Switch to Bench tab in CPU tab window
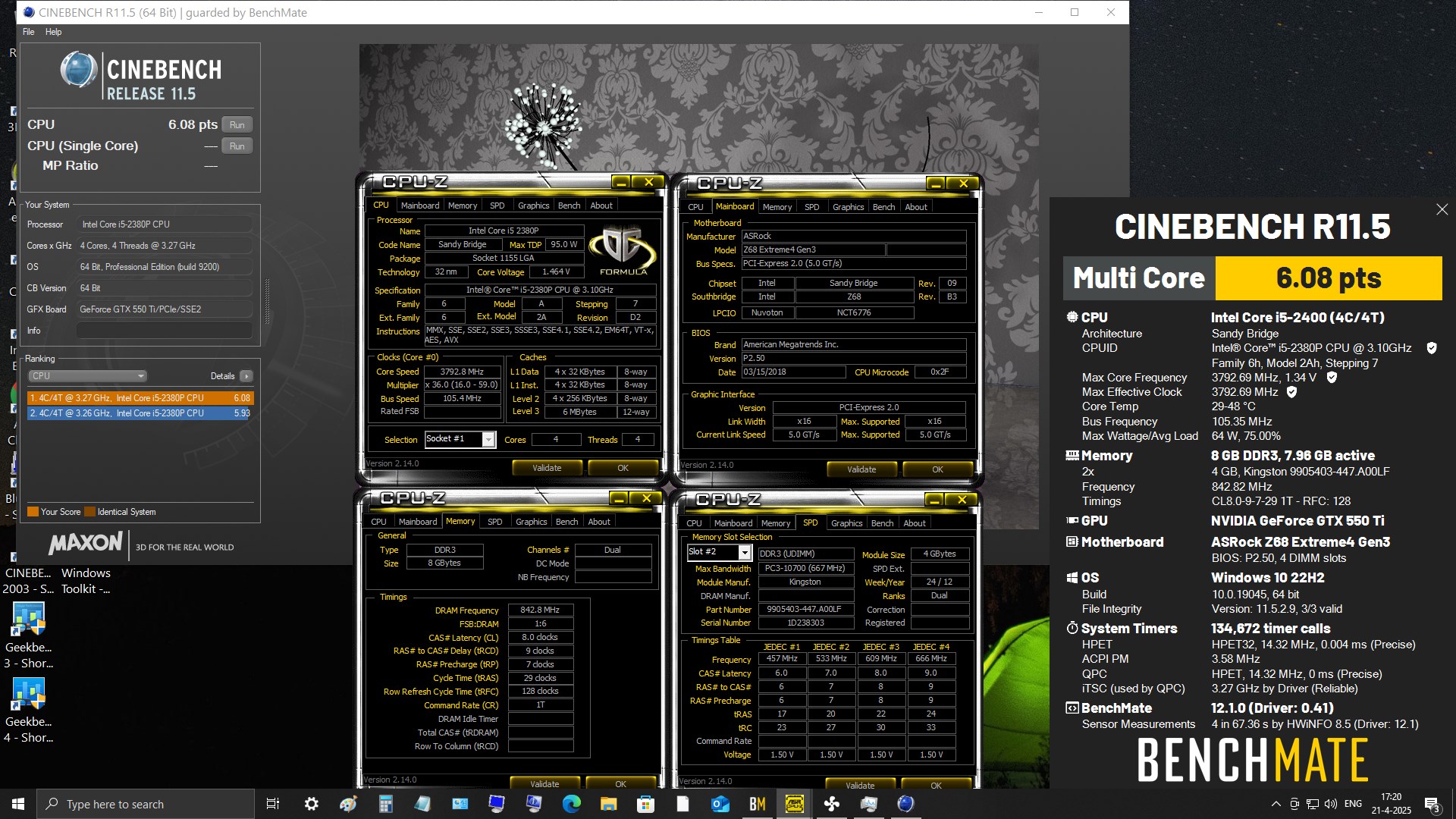 [569, 206]
